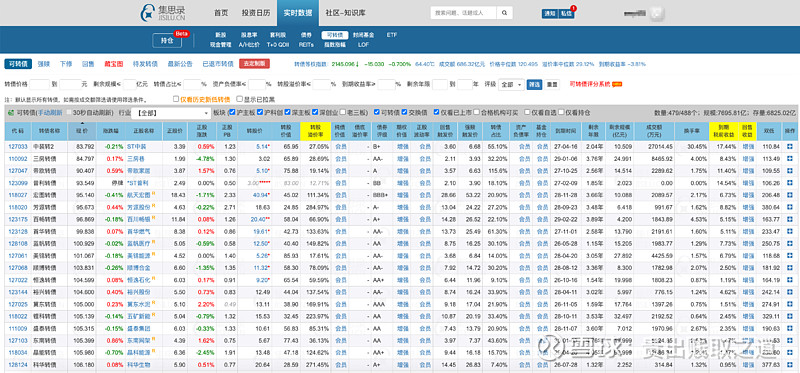This screenshot has width=800, height=373.
Task: Uncheck the 深主板 checkbox
Action: 288,112
